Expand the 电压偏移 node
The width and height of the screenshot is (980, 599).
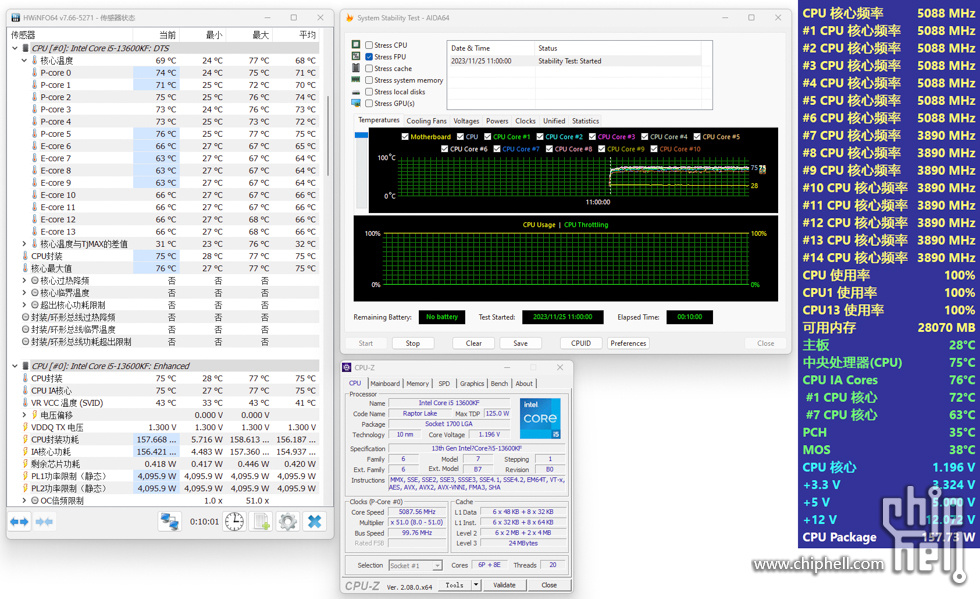coord(24,415)
